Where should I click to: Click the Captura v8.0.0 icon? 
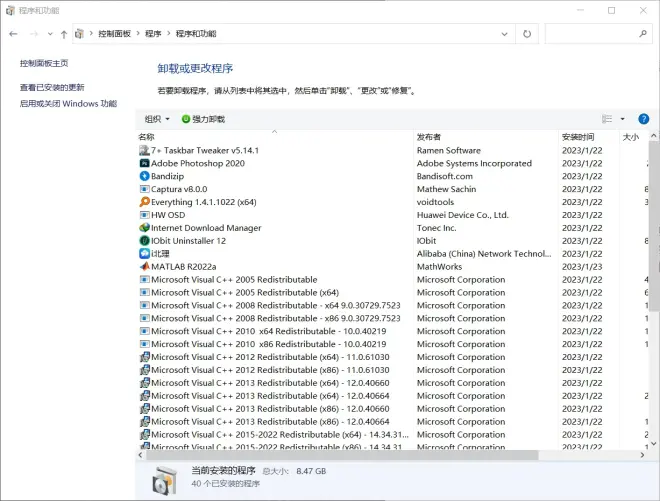[x=144, y=189]
